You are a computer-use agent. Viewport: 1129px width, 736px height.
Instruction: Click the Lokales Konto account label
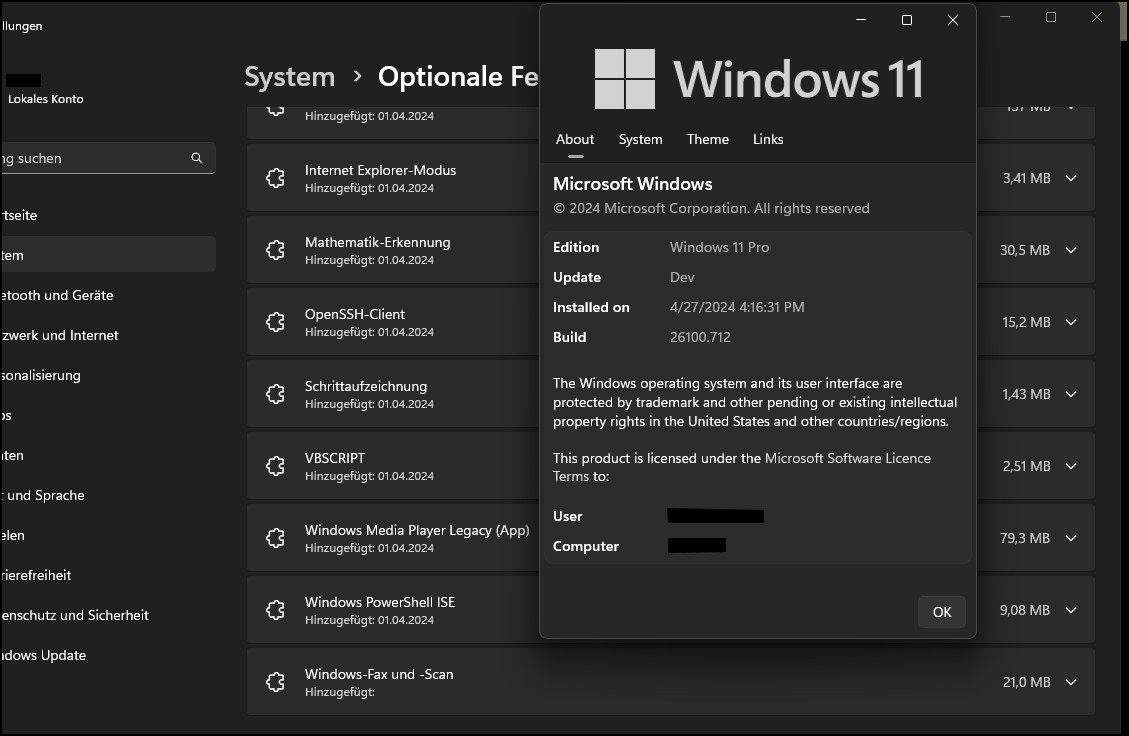coord(45,99)
